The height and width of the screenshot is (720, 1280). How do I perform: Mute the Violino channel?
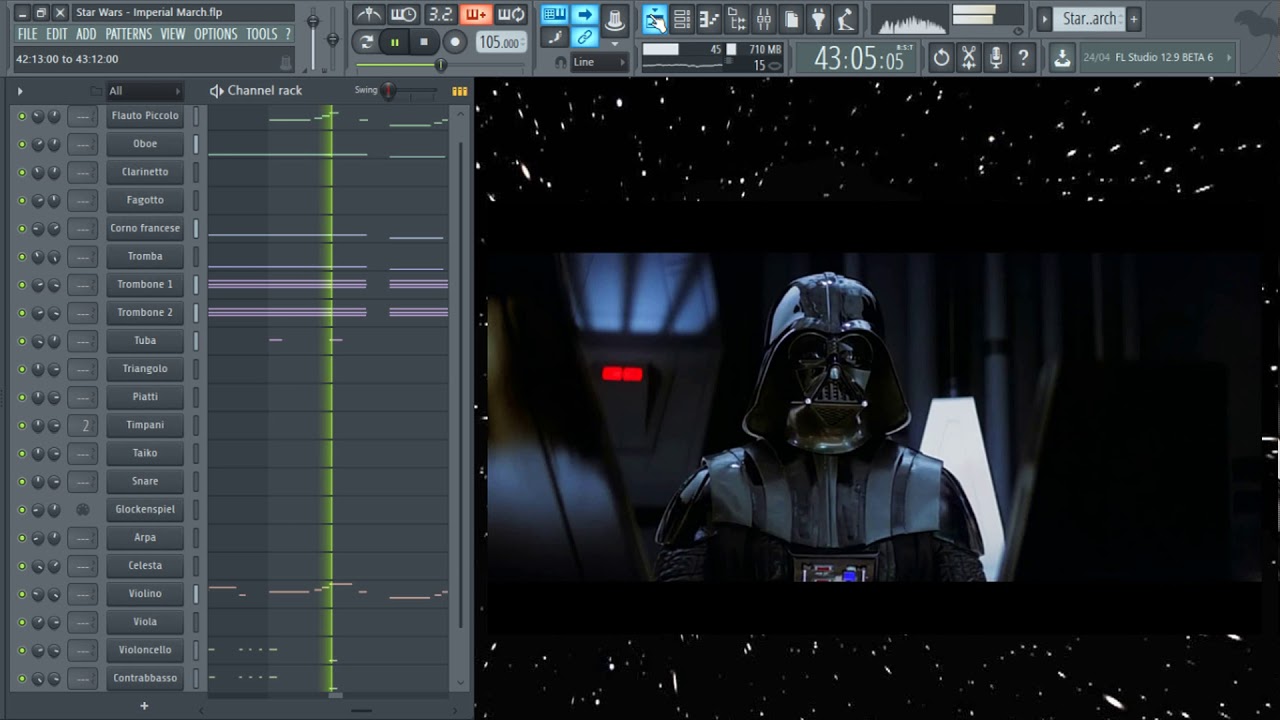[x=22, y=594]
